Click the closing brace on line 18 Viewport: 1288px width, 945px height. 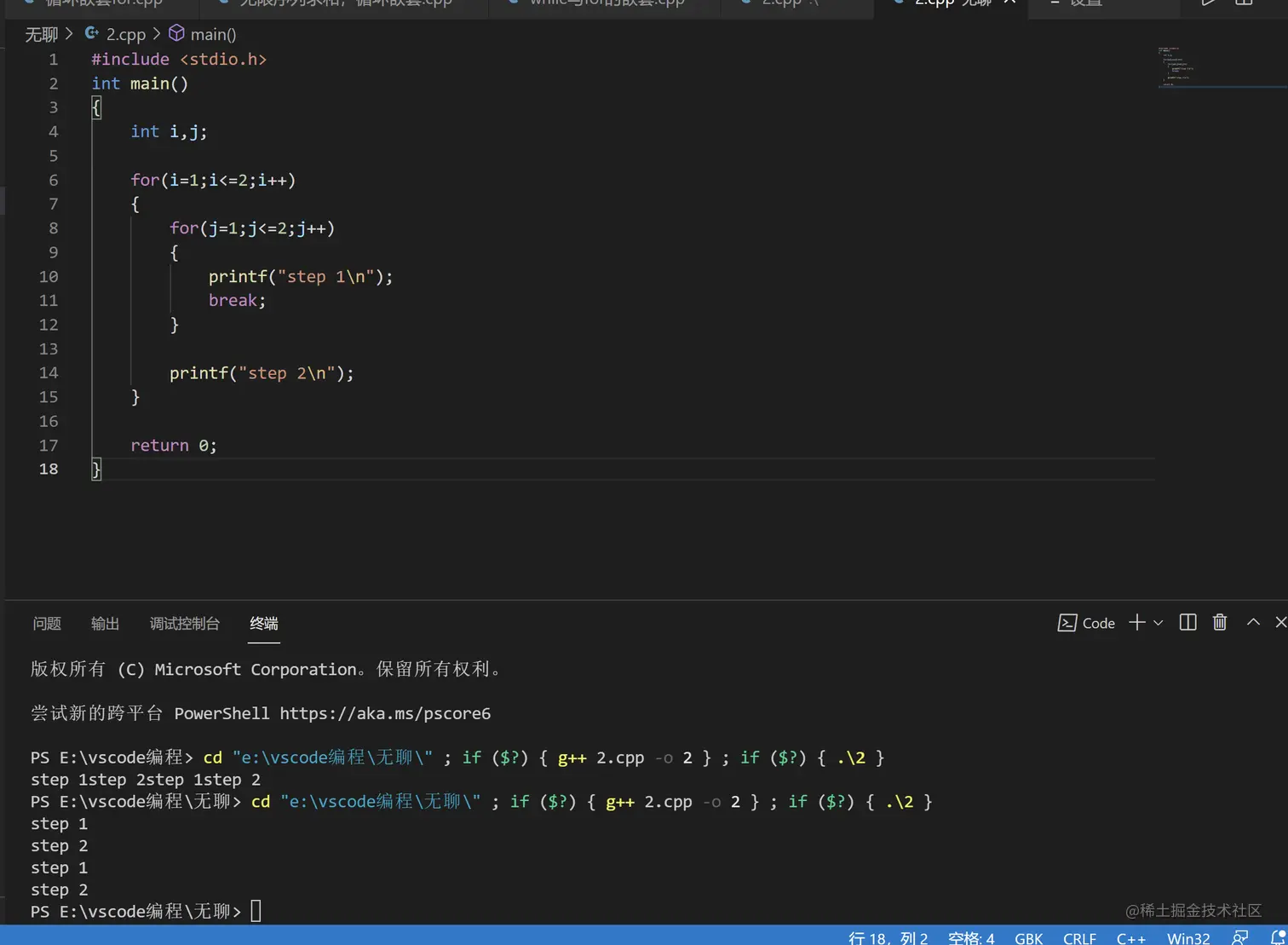tap(96, 469)
